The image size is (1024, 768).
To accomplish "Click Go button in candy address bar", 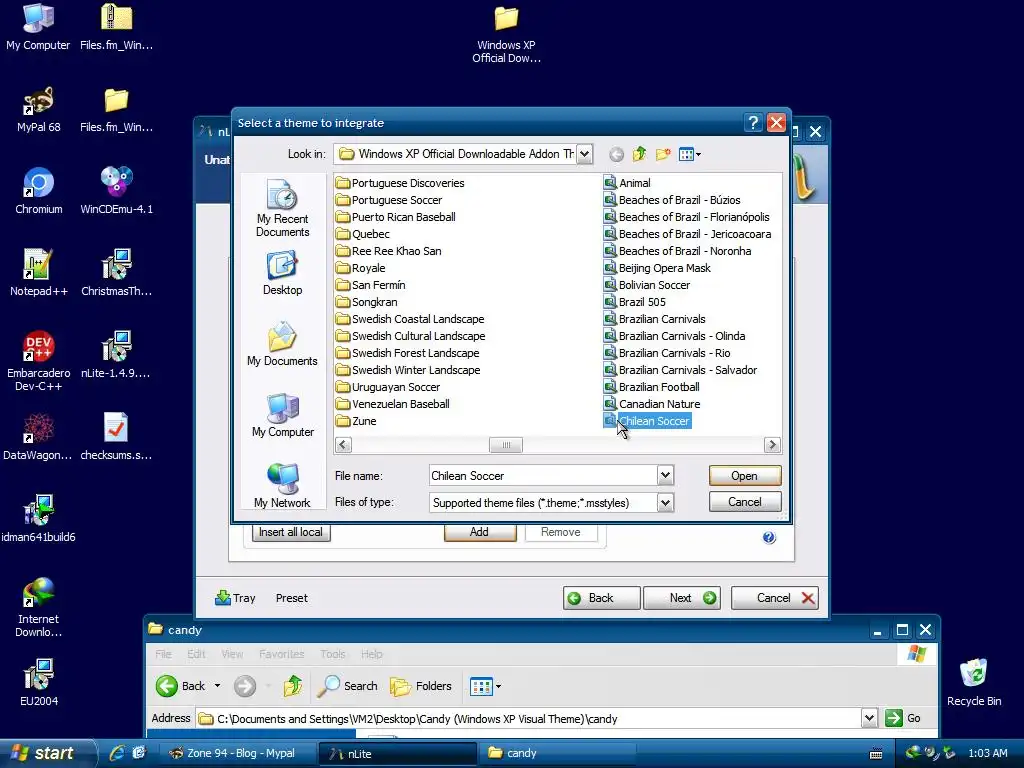I will 903,718.
